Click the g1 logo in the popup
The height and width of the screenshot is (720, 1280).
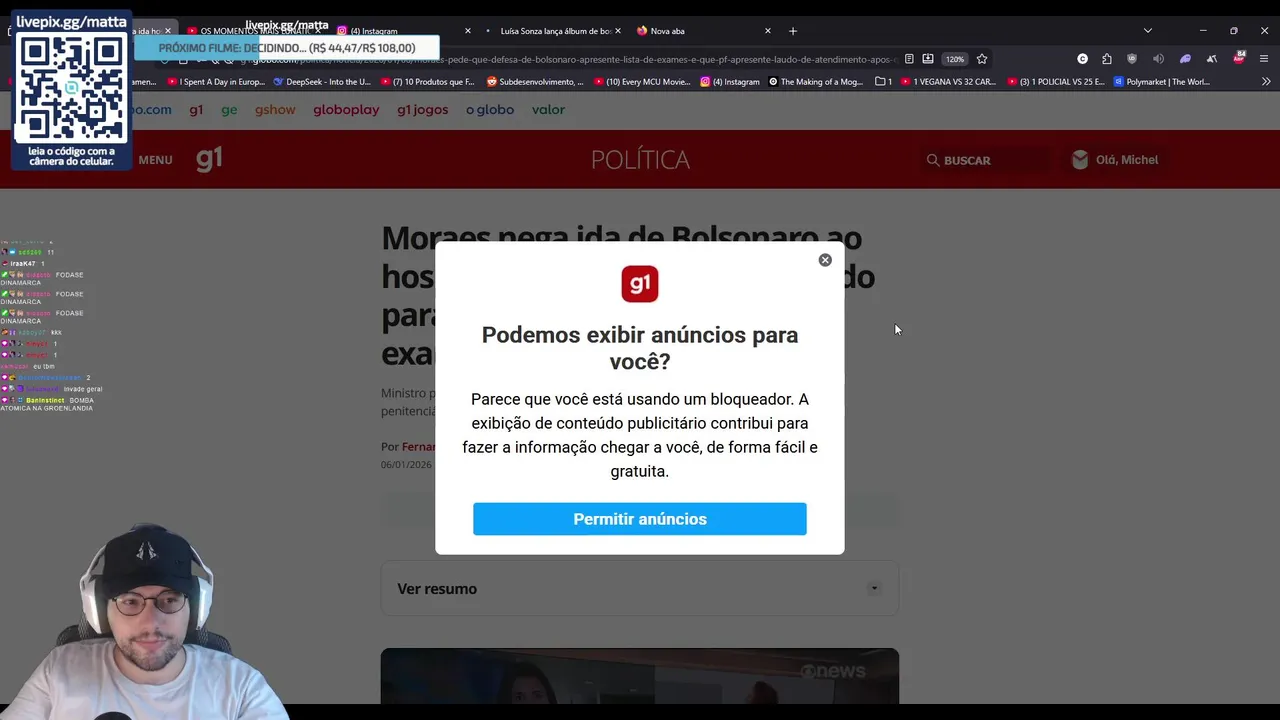coord(640,284)
